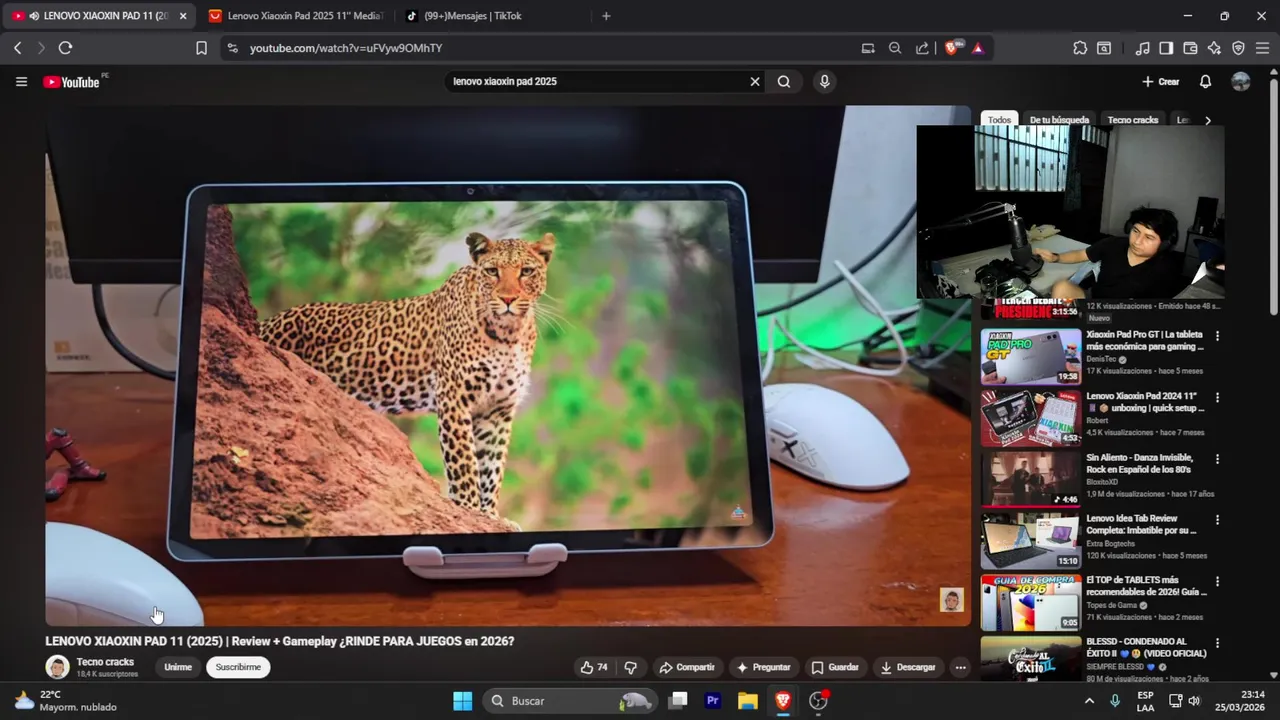Image resolution: width=1280 pixels, height=720 pixels.
Task: Open a new browser tab
Action: click(606, 16)
